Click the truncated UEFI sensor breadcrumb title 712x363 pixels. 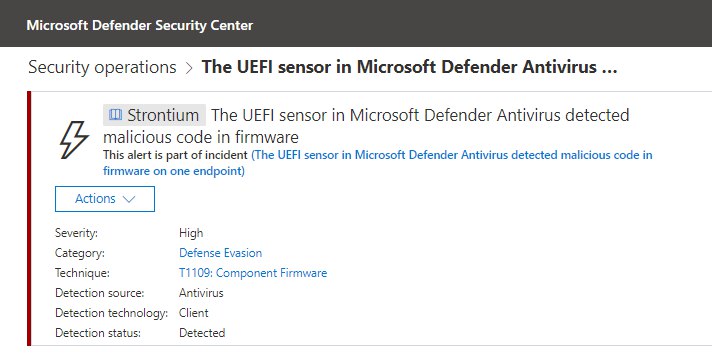409,67
